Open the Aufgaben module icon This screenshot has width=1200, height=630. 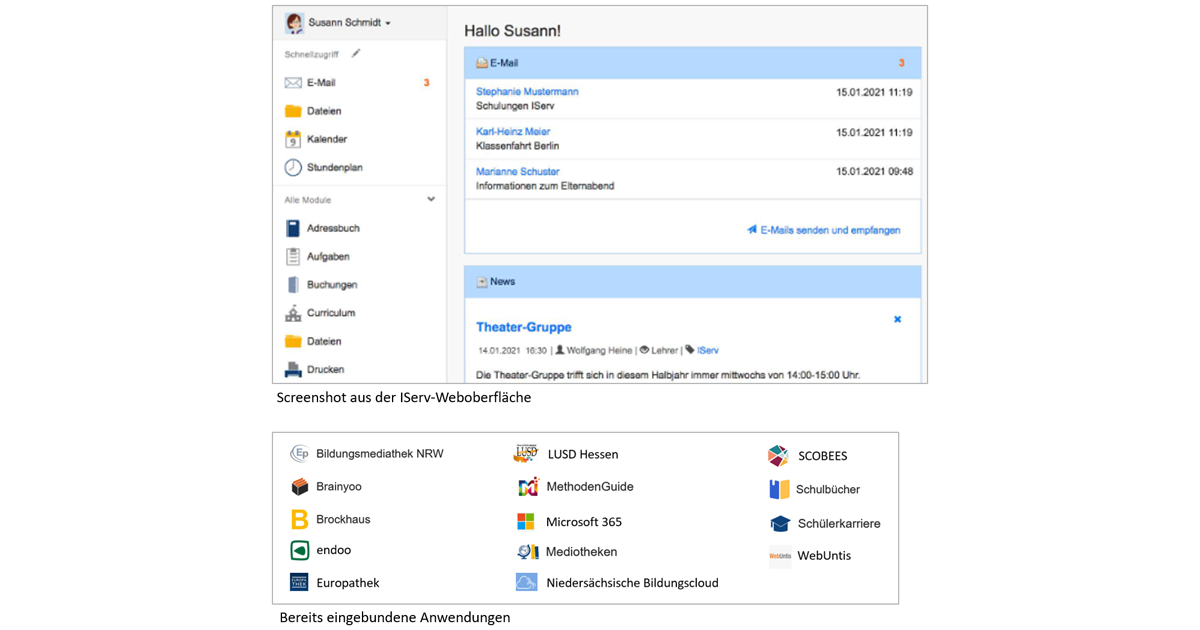[x=293, y=257]
